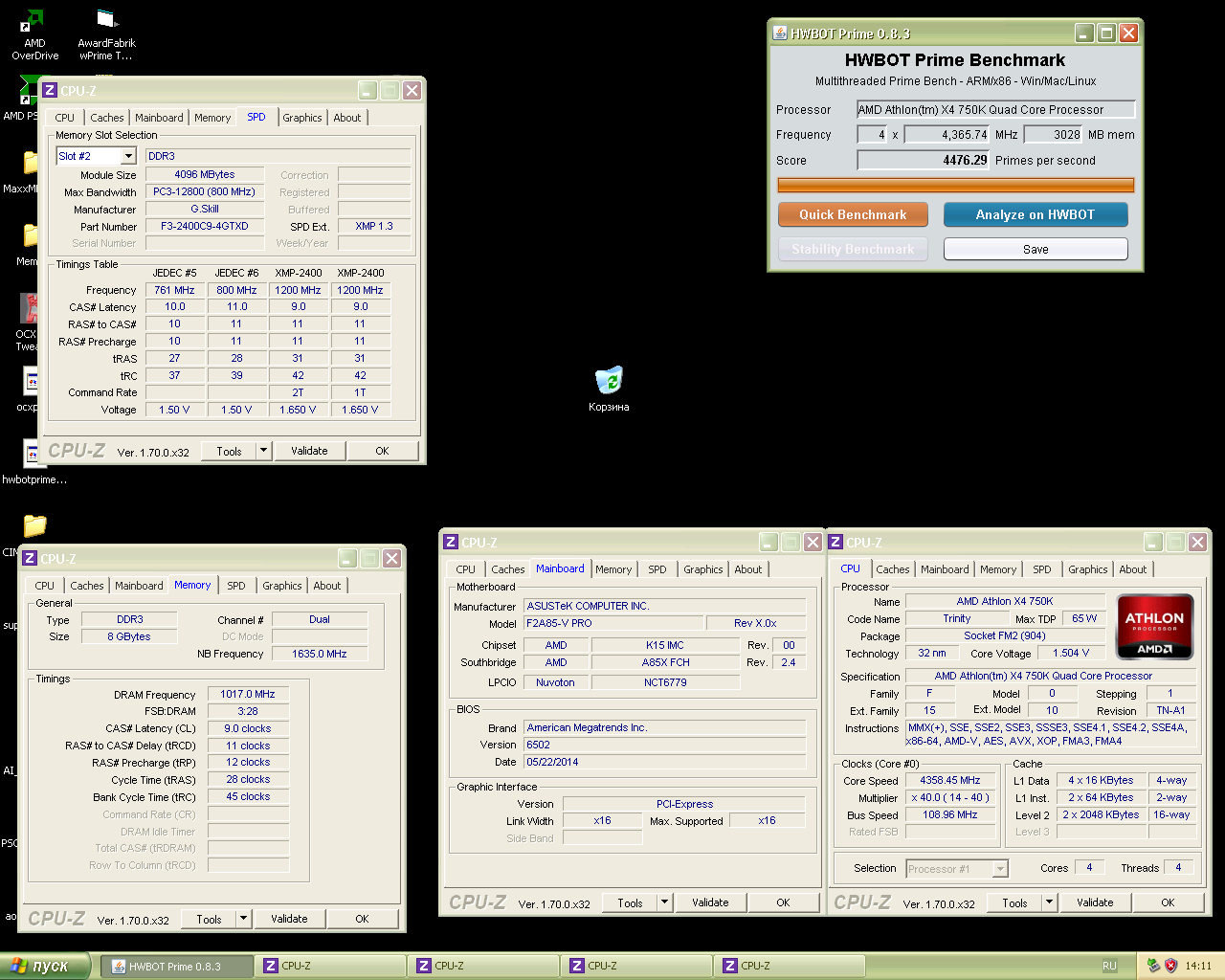
Task: Click the Core Voltage value 1.504 V
Action: 1070,654
